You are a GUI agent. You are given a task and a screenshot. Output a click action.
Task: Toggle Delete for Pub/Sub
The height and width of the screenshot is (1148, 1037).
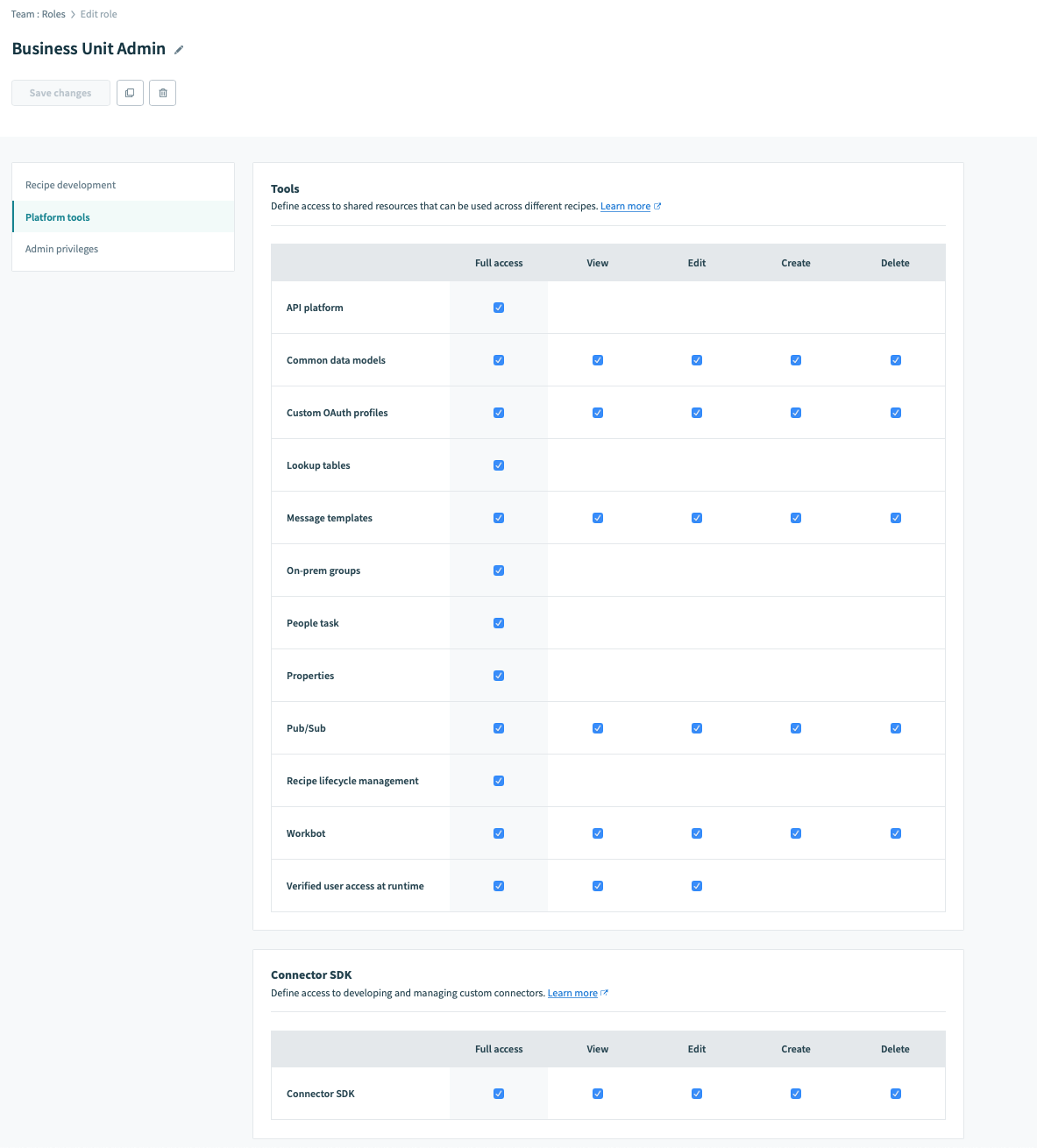[896, 728]
